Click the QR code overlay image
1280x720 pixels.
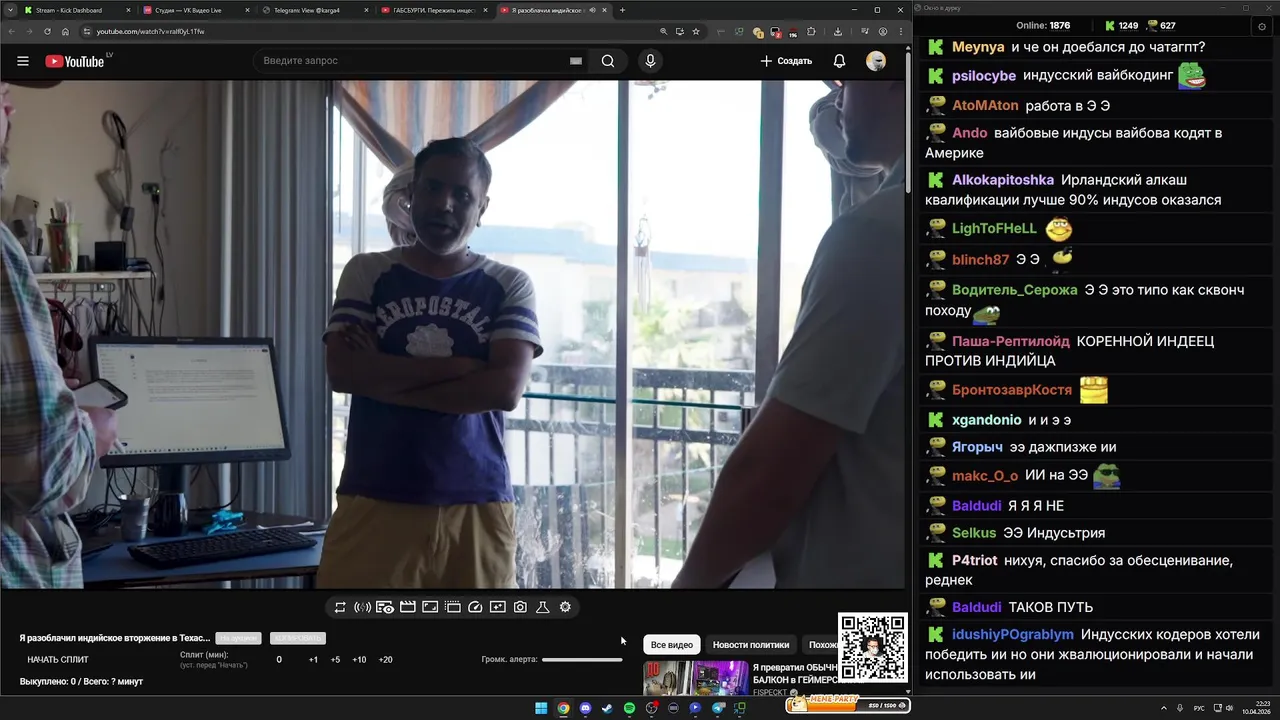click(x=873, y=648)
